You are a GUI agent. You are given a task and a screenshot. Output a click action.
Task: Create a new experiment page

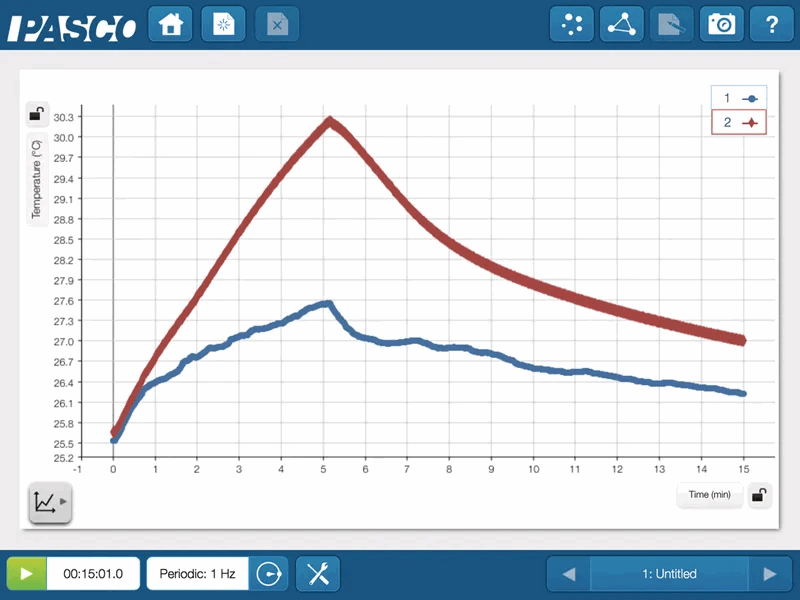223,25
